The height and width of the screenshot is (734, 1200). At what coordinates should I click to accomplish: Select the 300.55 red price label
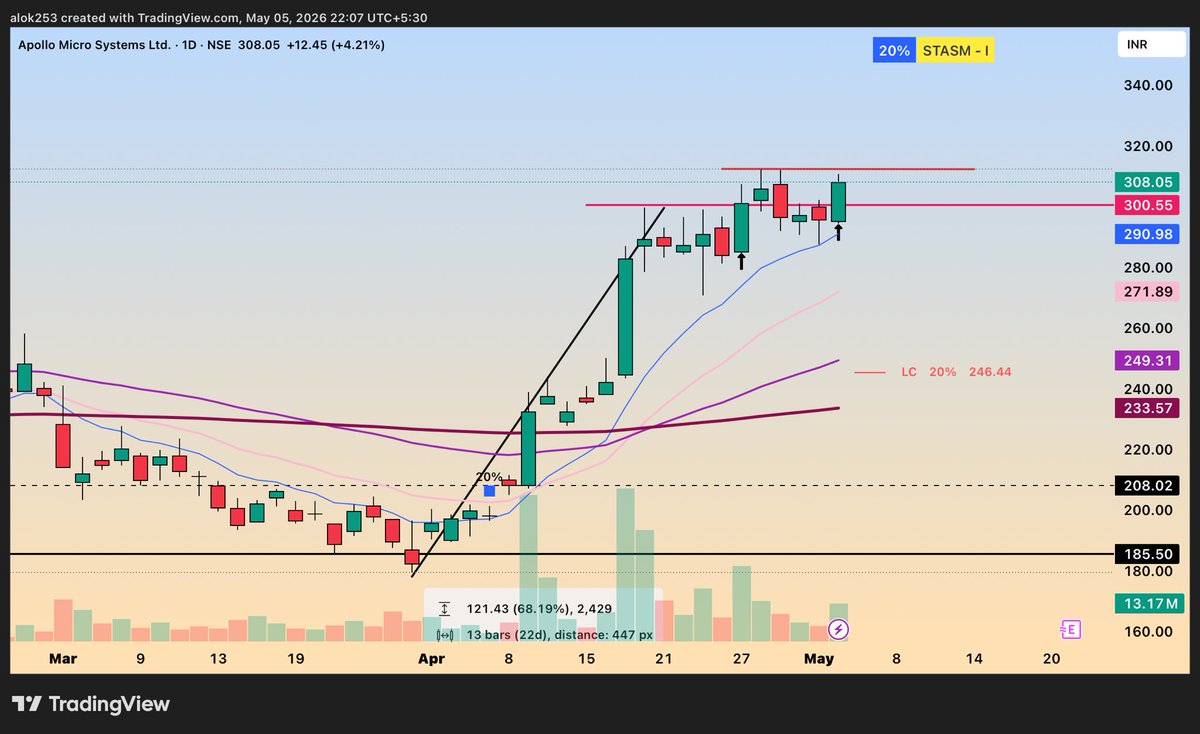(1148, 205)
